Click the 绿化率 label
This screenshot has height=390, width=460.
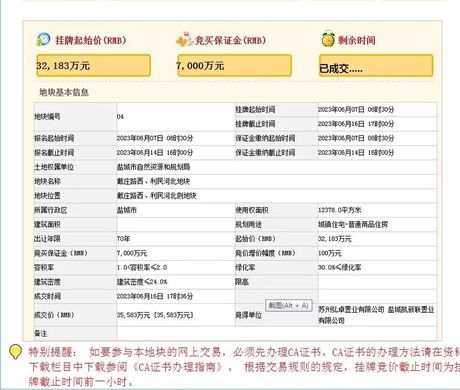245,268
